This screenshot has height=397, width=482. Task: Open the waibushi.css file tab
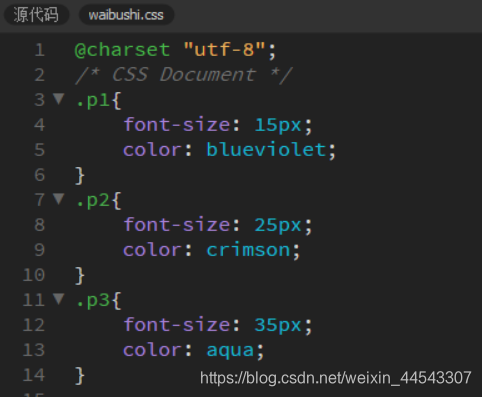click(126, 15)
